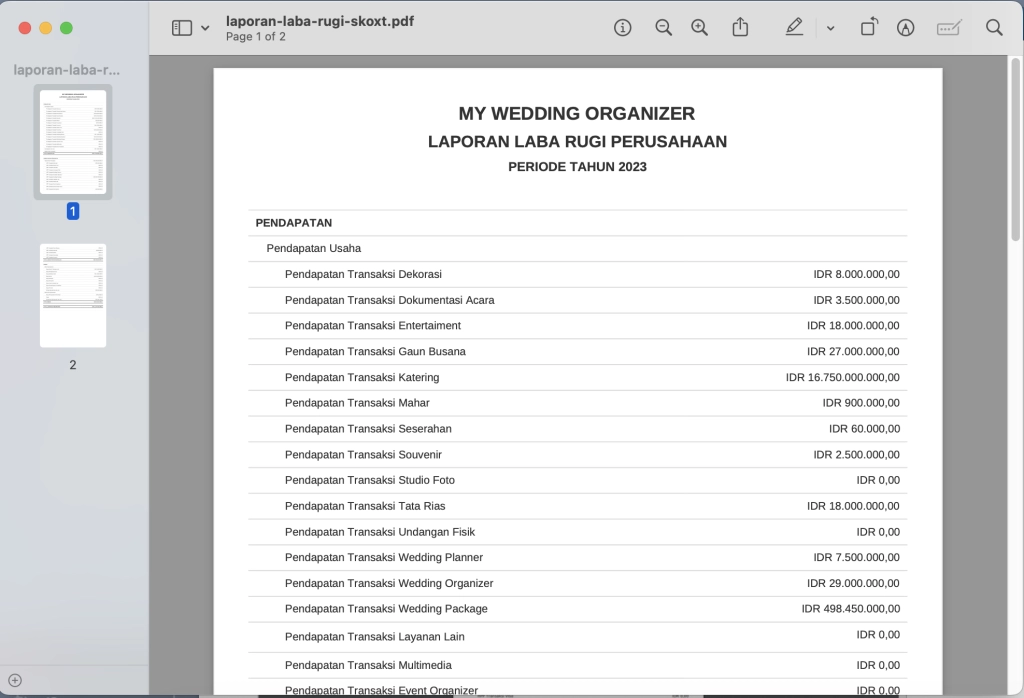Select the Markup pencil tool

tap(793, 27)
